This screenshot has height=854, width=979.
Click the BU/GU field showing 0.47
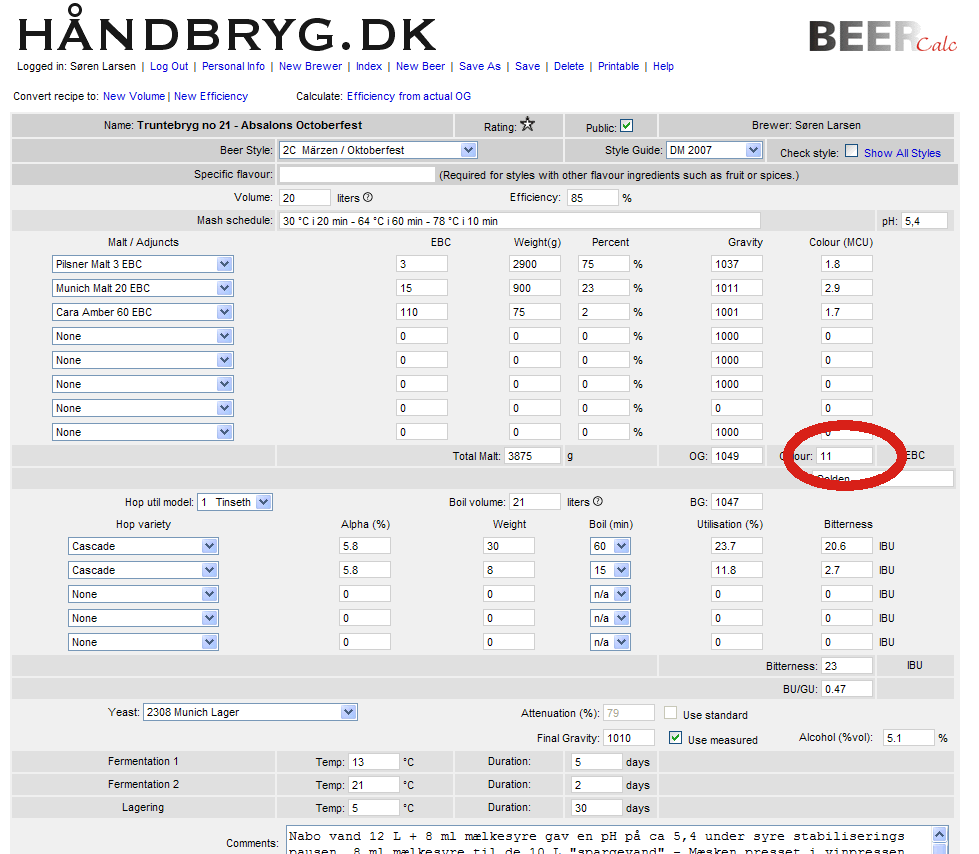[x=847, y=689]
